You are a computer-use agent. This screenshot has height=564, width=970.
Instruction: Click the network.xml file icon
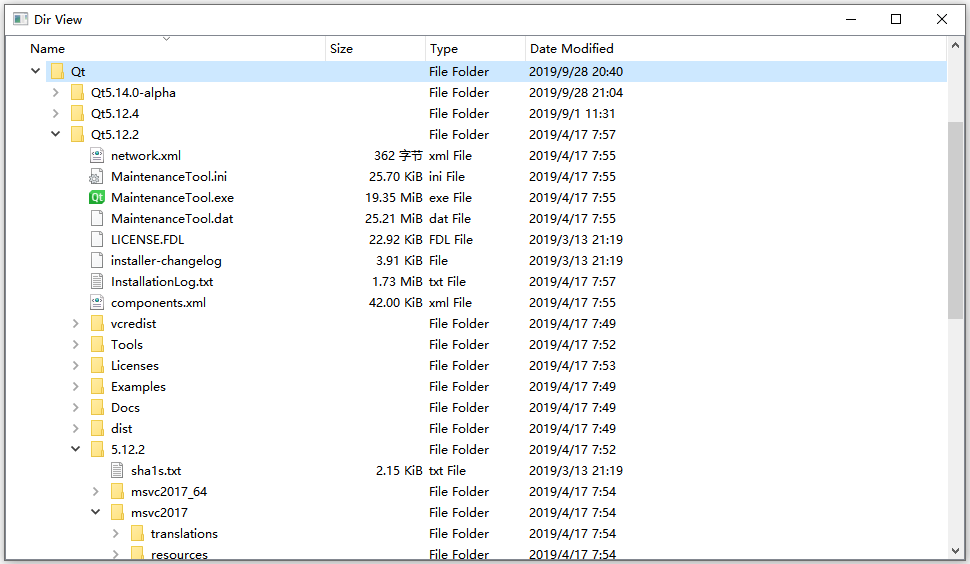tap(97, 155)
